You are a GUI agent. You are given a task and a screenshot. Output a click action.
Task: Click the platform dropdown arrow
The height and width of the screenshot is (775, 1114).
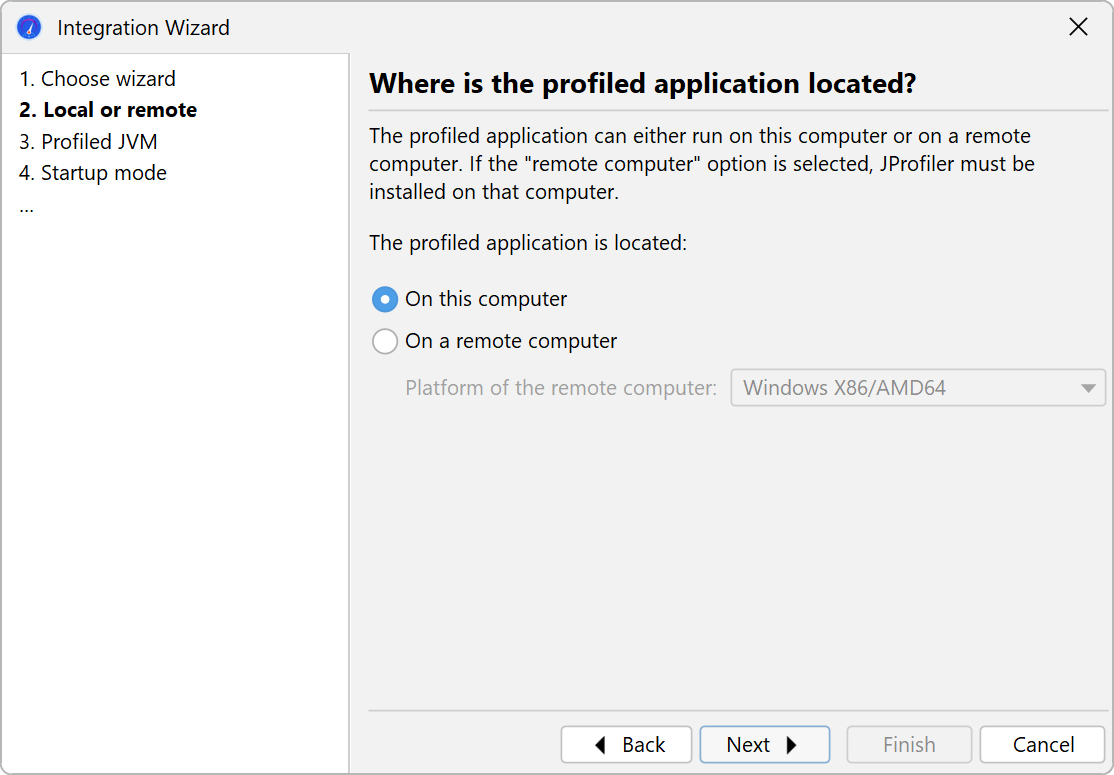click(1088, 388)
